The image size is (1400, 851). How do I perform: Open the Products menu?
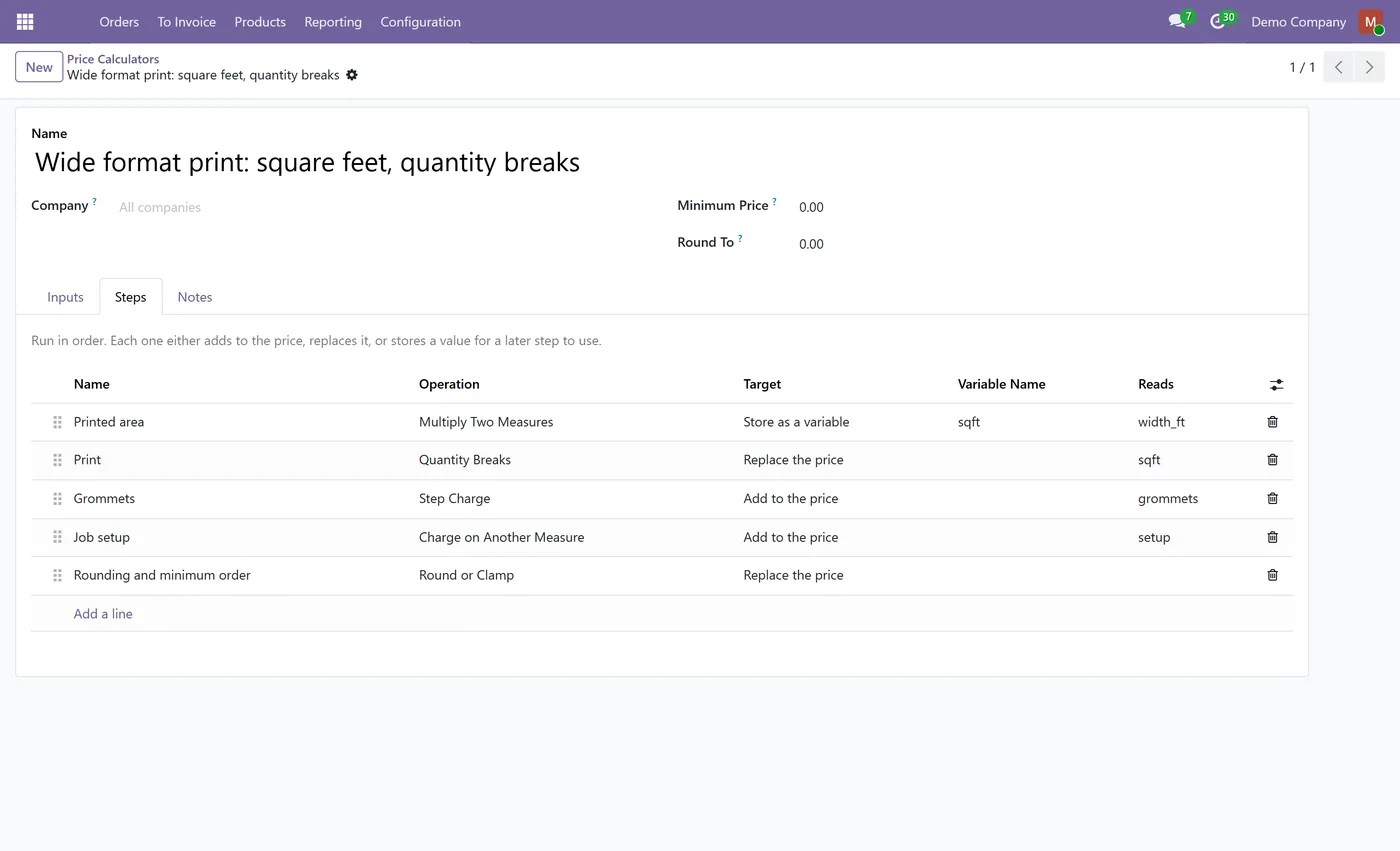(260, 21)
